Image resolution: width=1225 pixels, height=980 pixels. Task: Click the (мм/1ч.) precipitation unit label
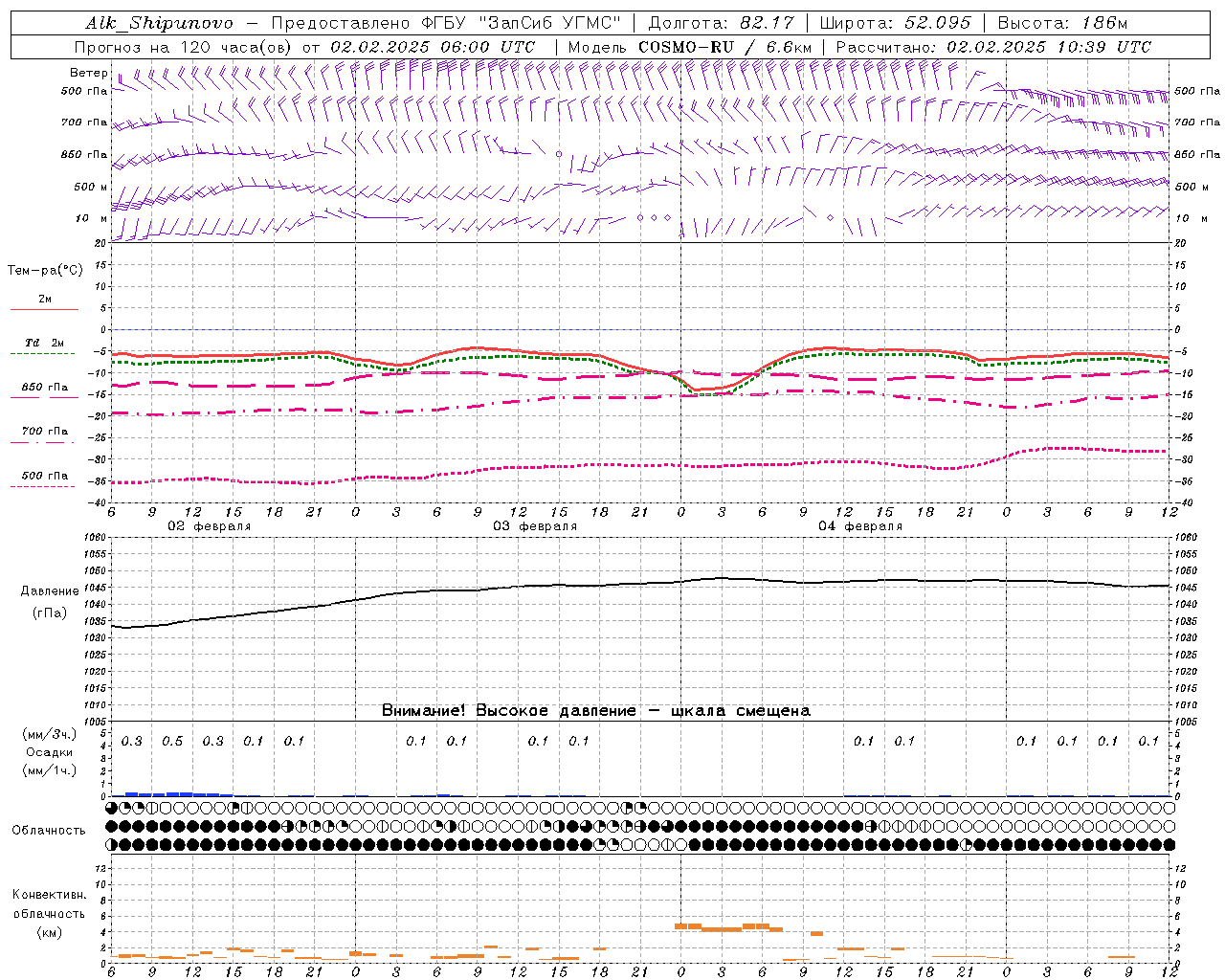point(49,769)
